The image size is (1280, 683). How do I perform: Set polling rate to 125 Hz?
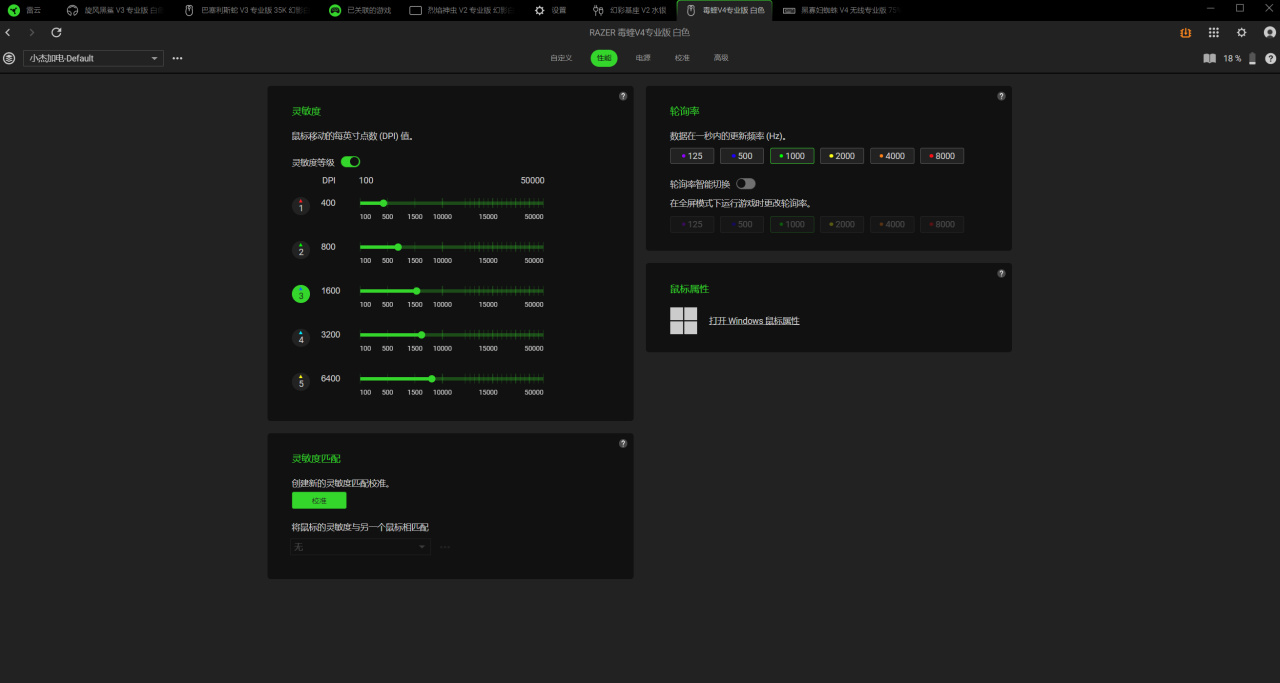pos(692,156)
